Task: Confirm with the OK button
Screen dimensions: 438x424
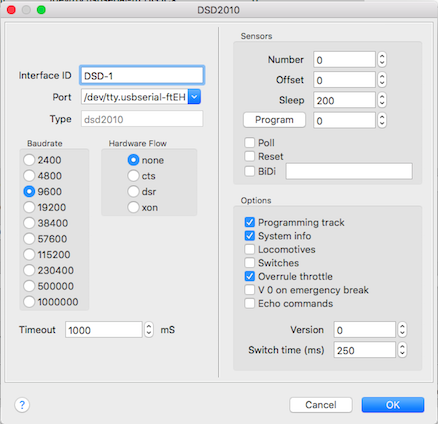Action: click(393, 405)
